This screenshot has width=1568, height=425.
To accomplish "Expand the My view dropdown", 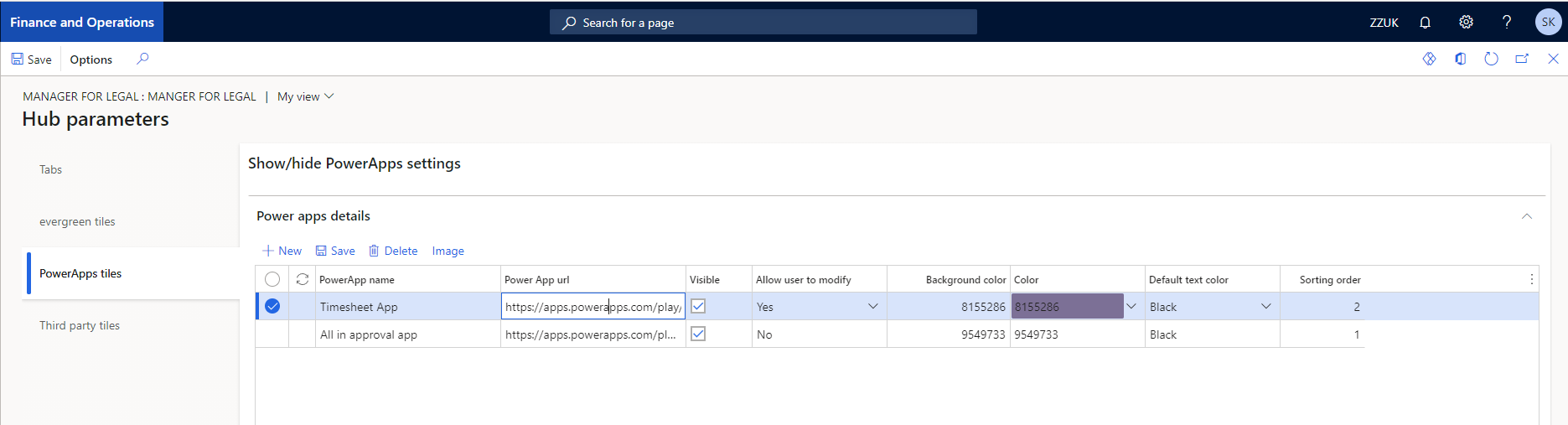I will pyautogui.click(x=306, y=96).
